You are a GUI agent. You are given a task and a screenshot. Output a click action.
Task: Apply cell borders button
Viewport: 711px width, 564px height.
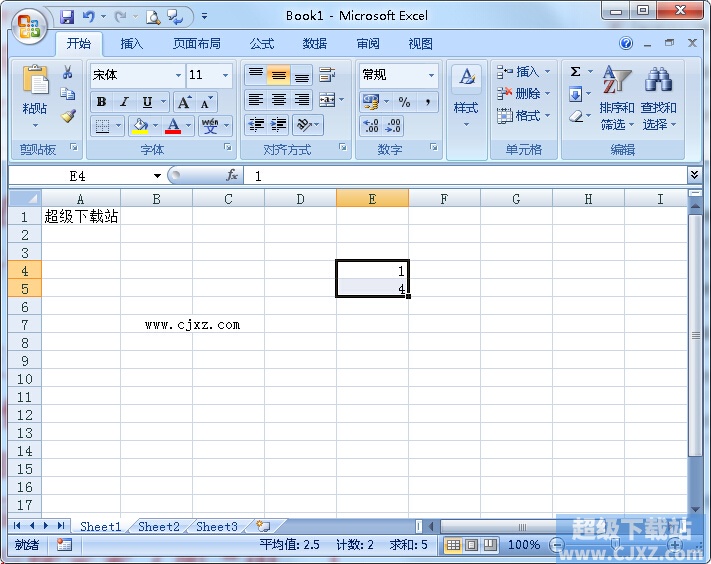(x=102, y=126)
